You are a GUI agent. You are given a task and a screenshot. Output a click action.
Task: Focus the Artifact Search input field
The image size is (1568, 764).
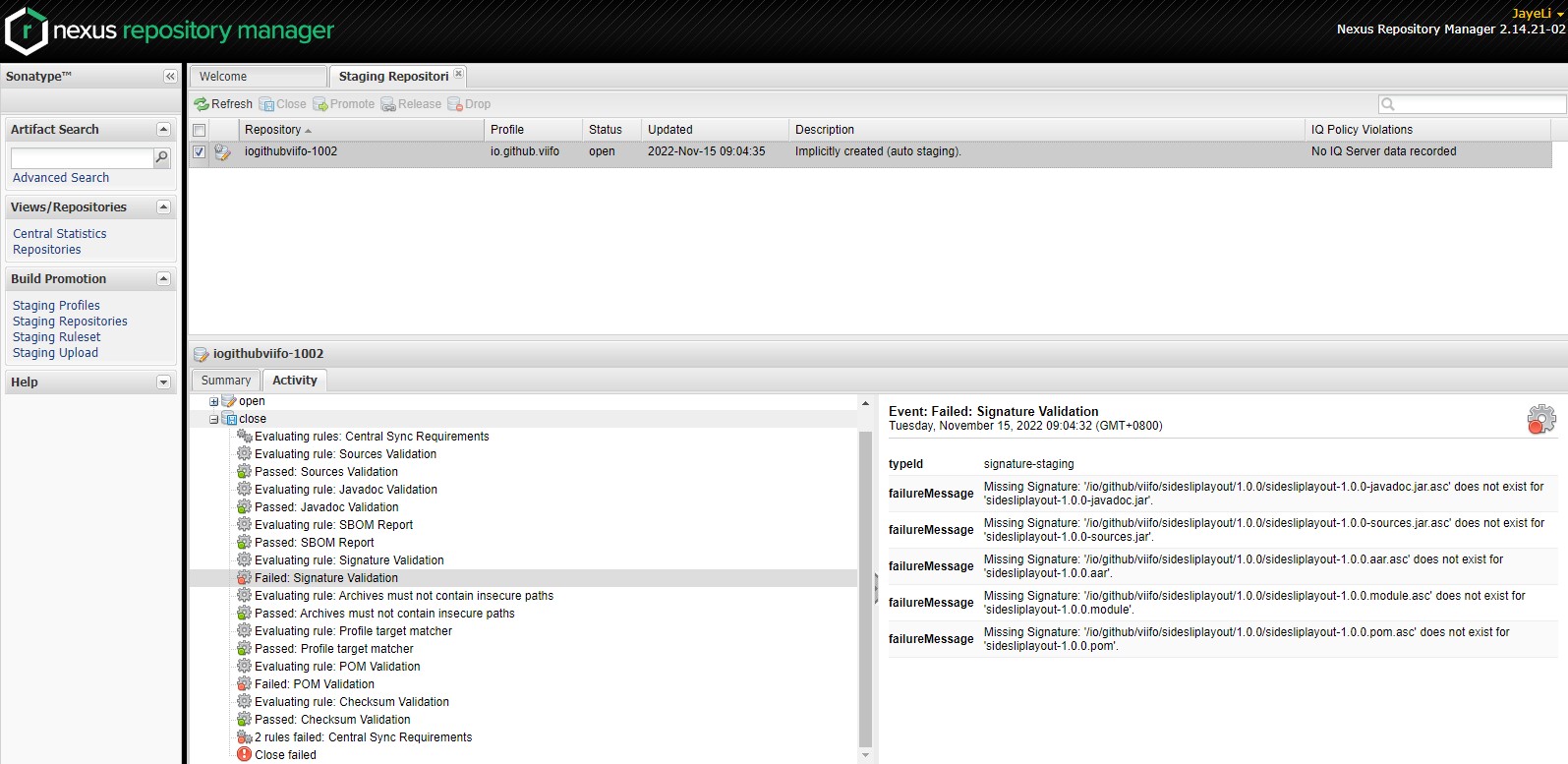pos(83,157)
